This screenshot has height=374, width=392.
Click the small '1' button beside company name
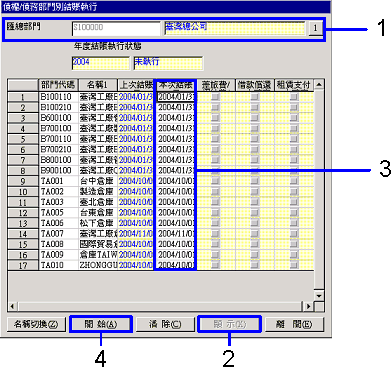[315, 29]
